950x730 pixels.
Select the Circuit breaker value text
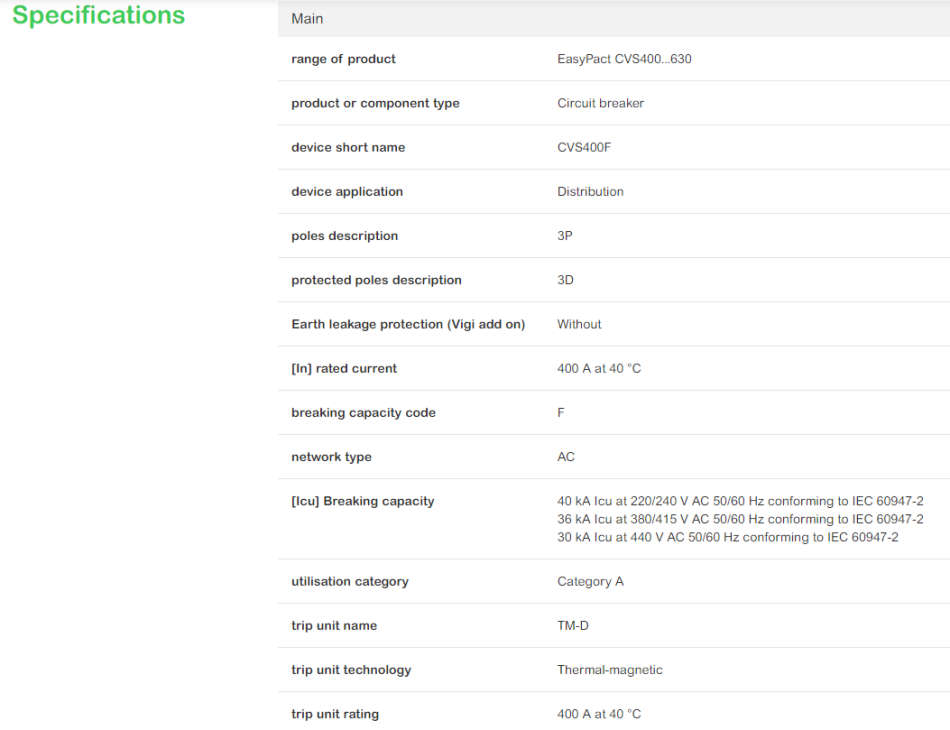click(600, 103)
